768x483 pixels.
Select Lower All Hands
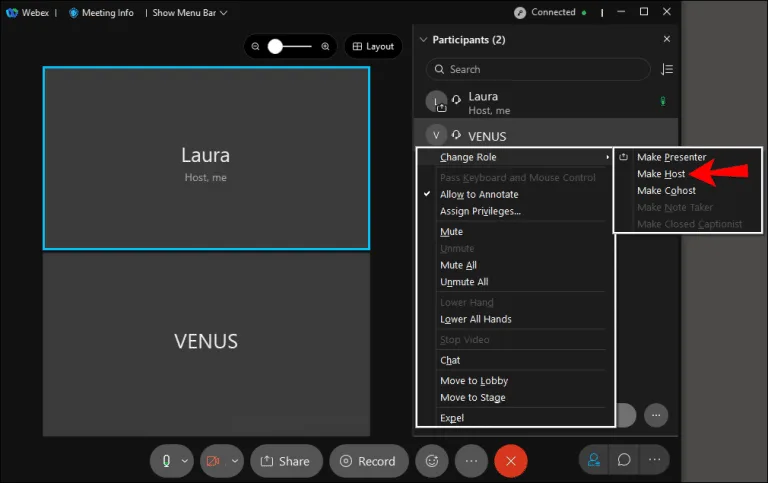[476, 319]
